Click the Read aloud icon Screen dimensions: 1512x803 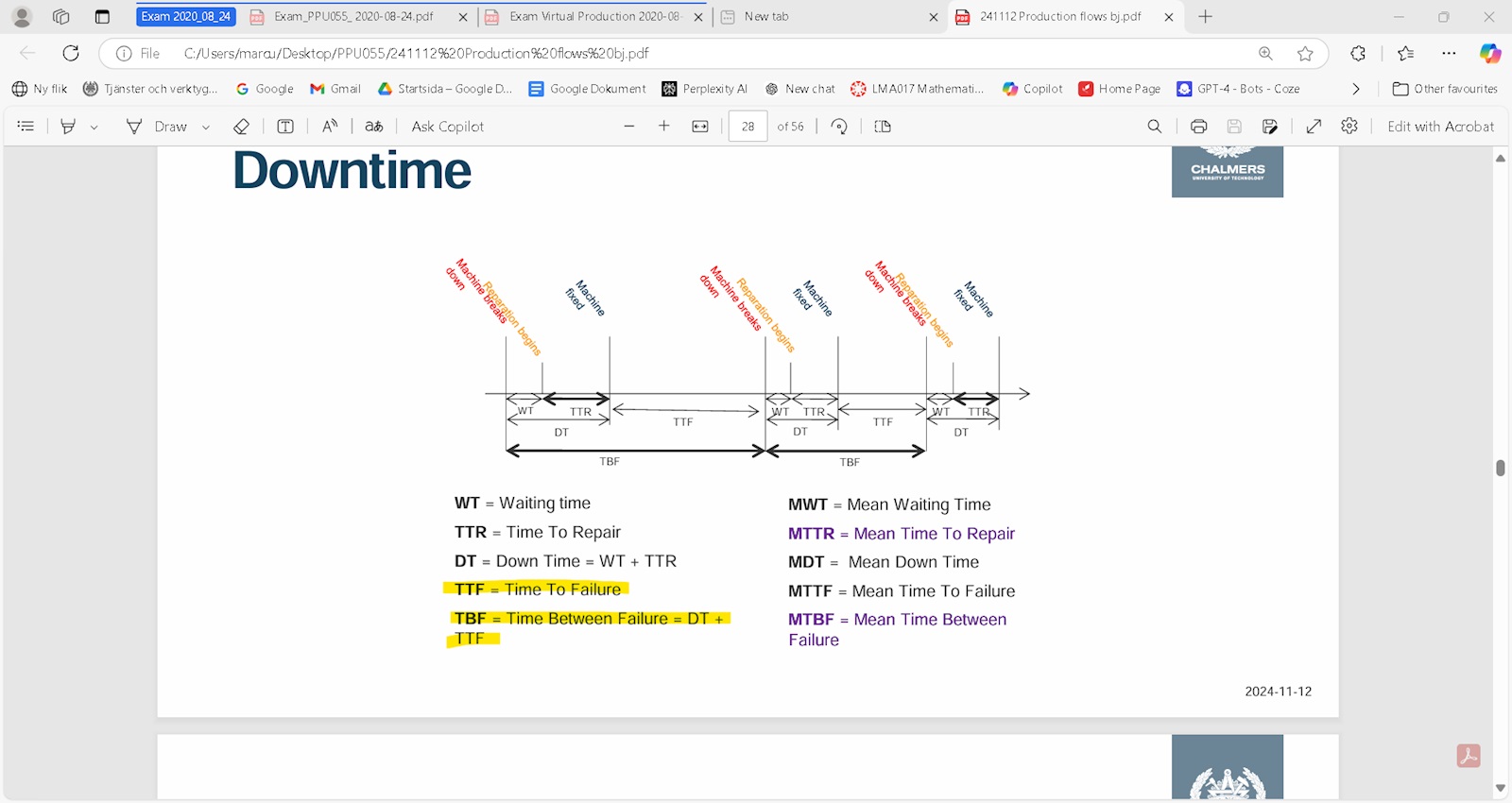[x=330, y=127]
